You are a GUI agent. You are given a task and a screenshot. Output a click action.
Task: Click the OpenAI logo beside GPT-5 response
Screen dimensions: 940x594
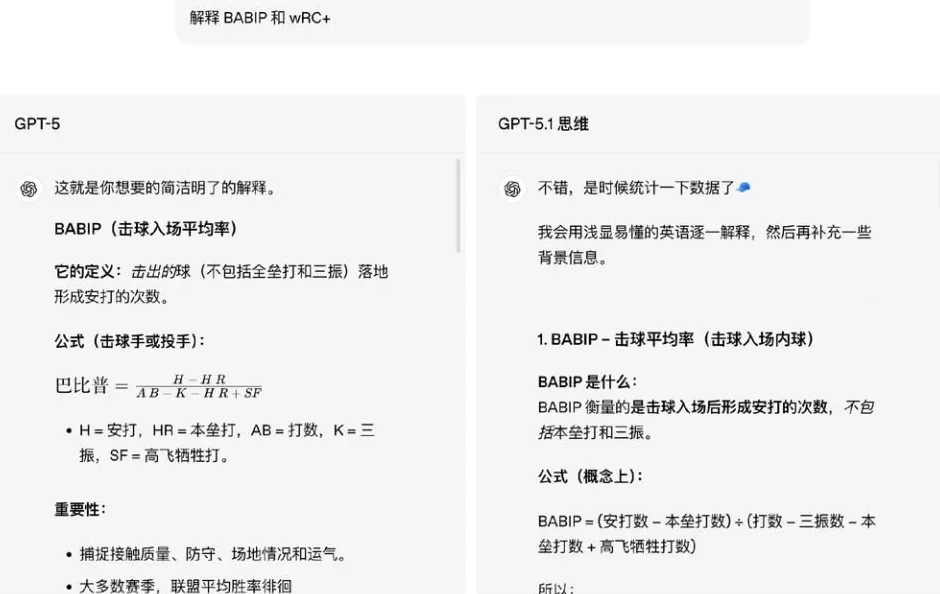point(28,189)
